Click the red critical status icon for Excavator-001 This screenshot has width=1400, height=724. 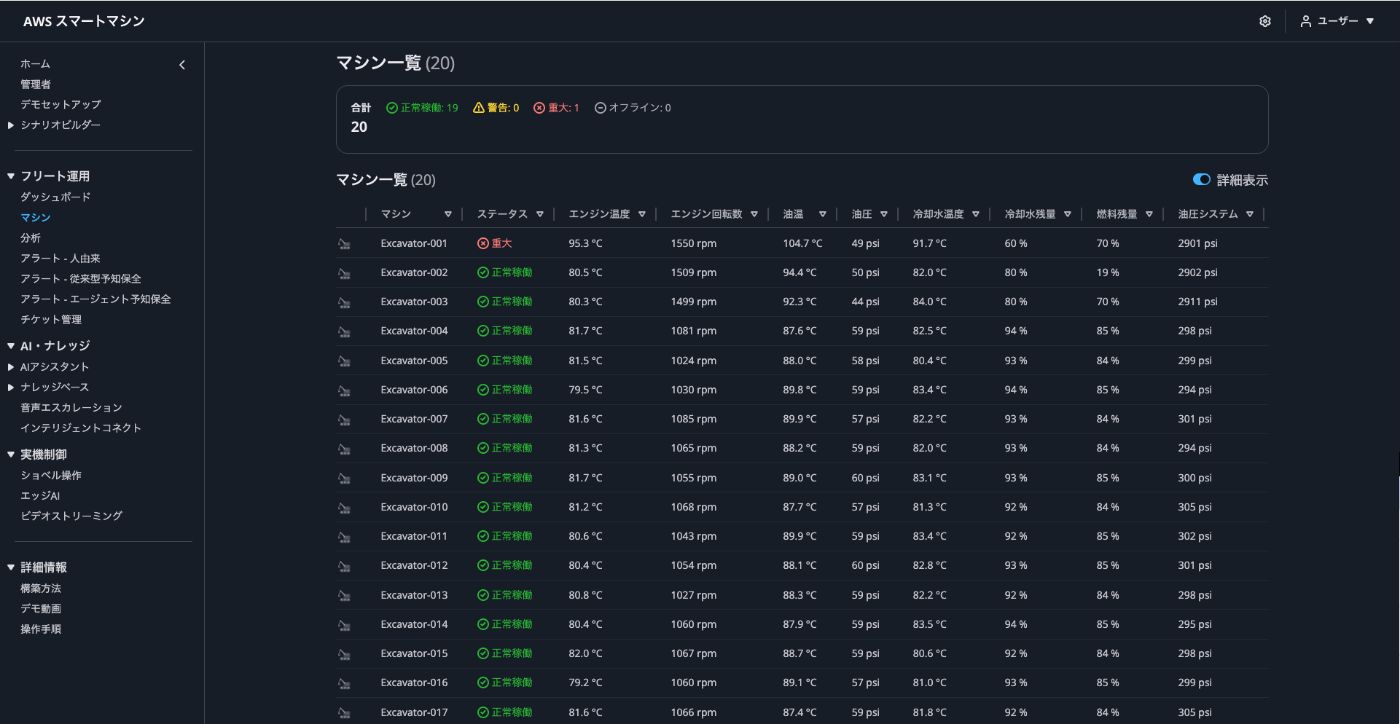[x=483, y=243]
